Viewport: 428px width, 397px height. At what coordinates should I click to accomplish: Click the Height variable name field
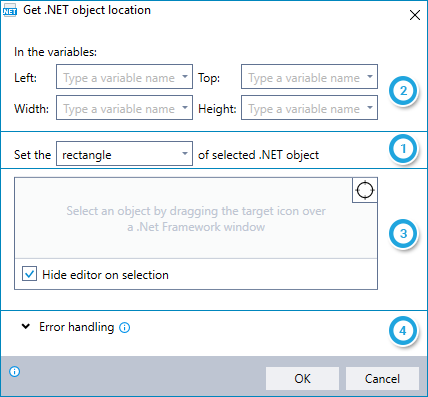pos(309,108)
